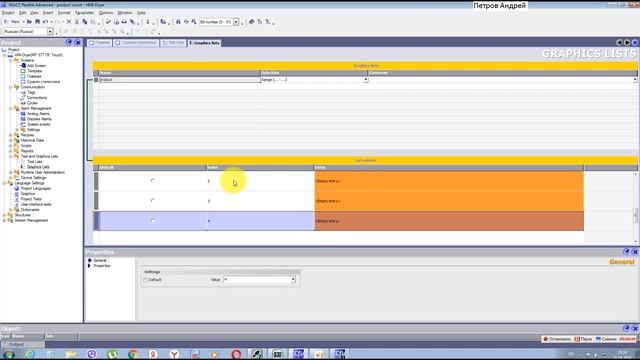The image size is (640, 360).
Task: Collapse the Alarm Management folder
Action: pyautogui.click(x=11, y=108)
